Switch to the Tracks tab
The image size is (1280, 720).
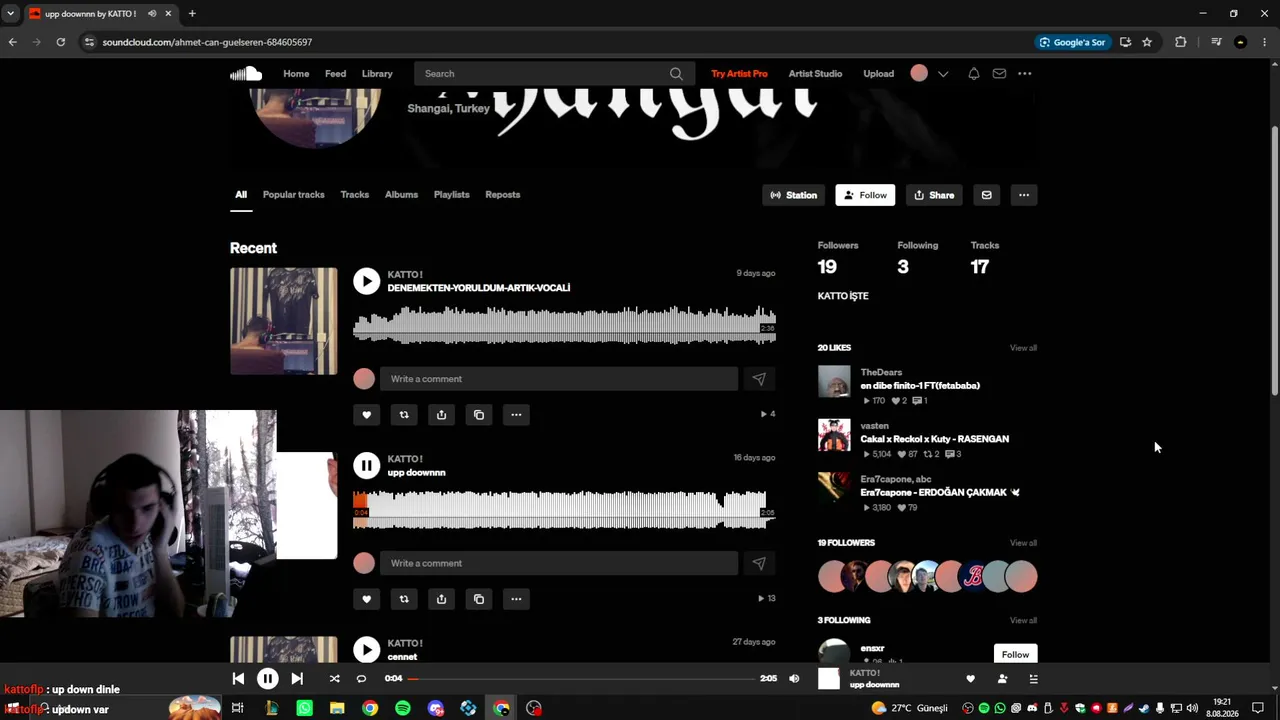pos(354,195)
